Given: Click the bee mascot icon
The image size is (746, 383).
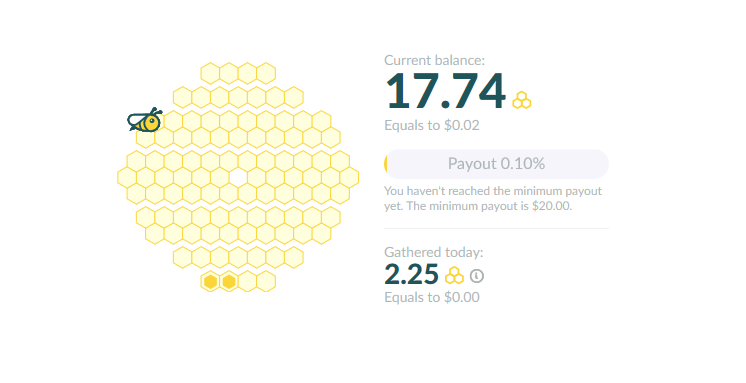Looking at the screenshot, I should [x=145, y=120].
